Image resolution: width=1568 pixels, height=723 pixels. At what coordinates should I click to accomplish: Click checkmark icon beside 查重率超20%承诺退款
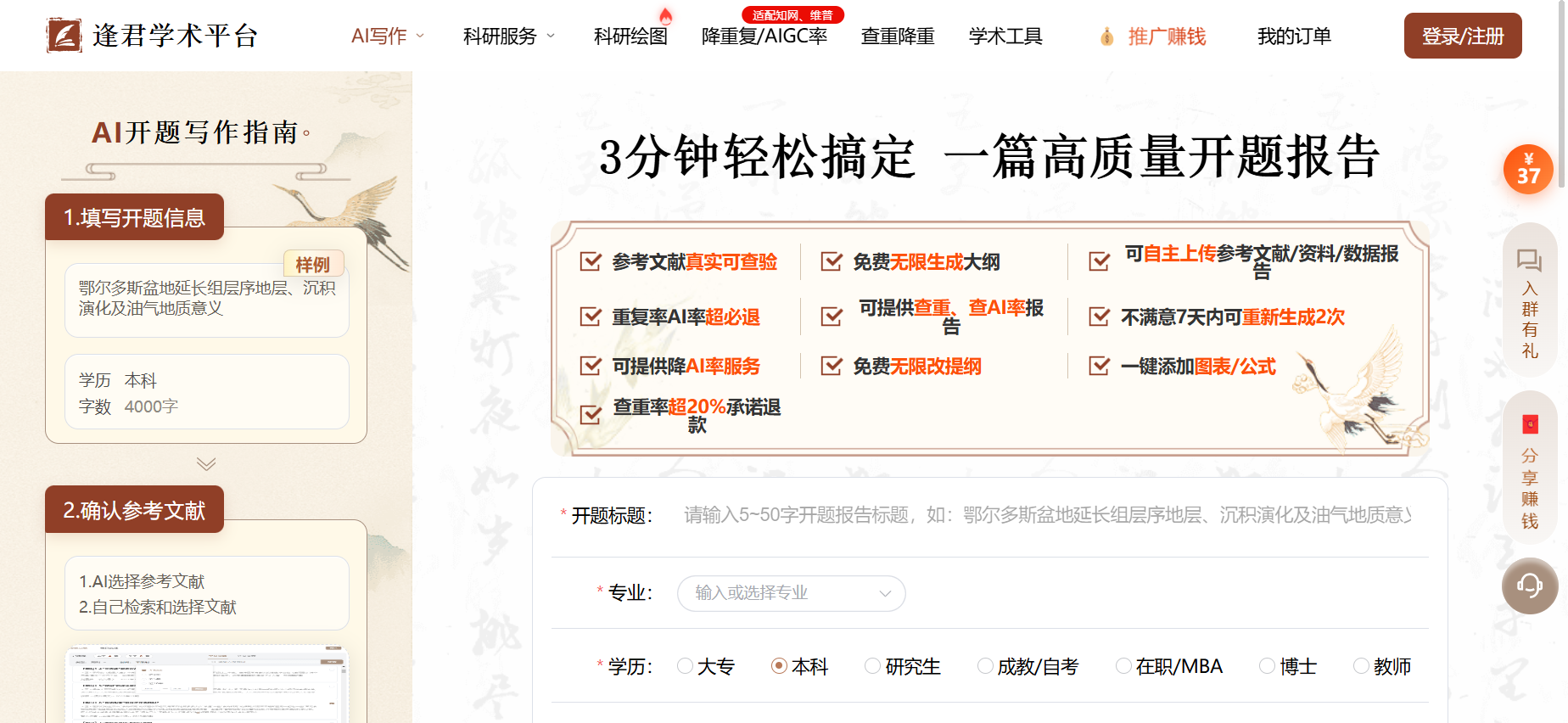[x=591, y=415]
